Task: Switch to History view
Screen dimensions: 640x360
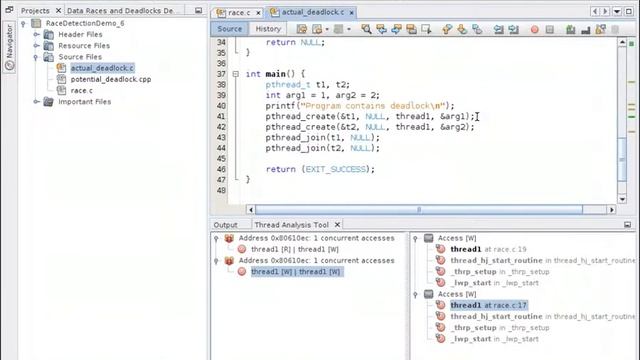Action: 268,29
